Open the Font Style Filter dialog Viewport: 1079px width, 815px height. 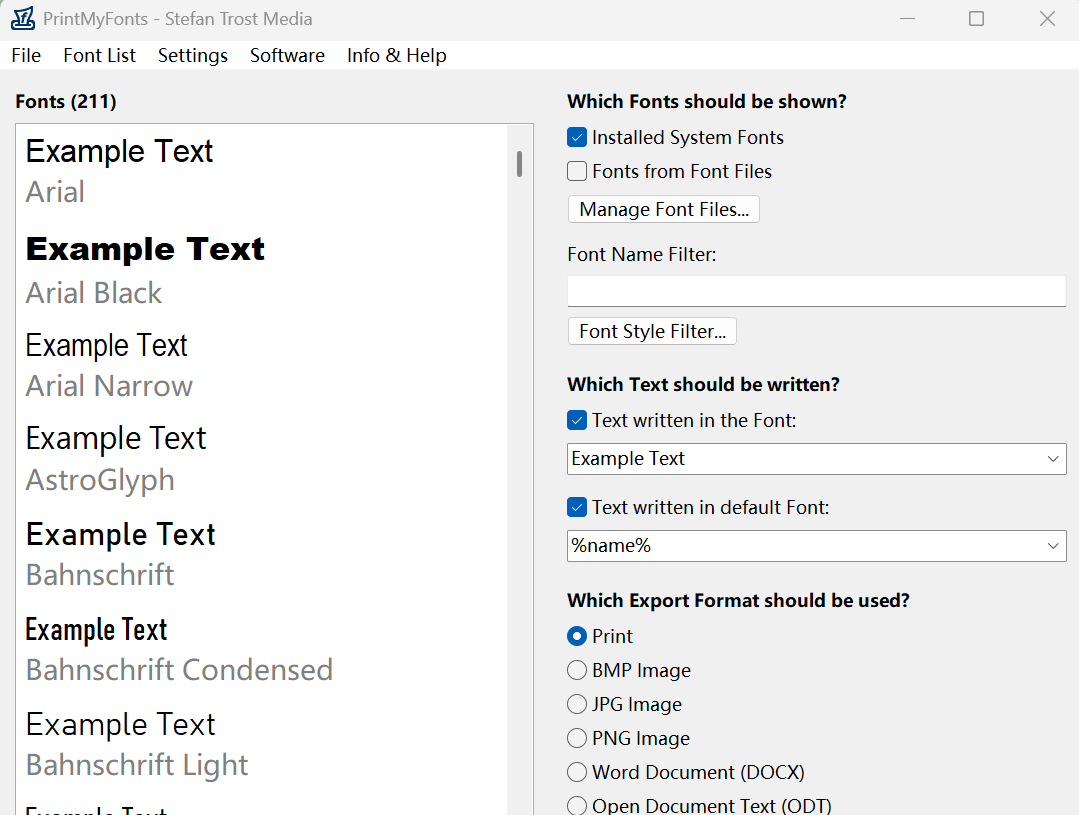click(652, 331)
